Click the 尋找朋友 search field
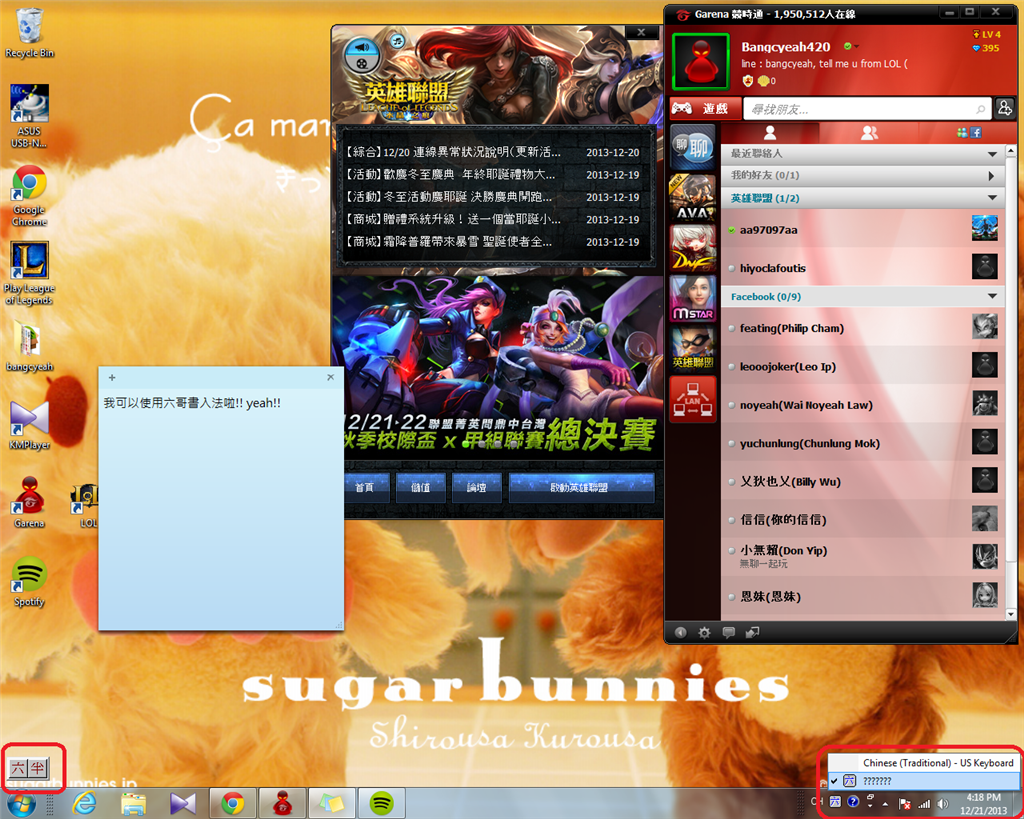Screen dimensions: 1024x819 tap(867, 109)
